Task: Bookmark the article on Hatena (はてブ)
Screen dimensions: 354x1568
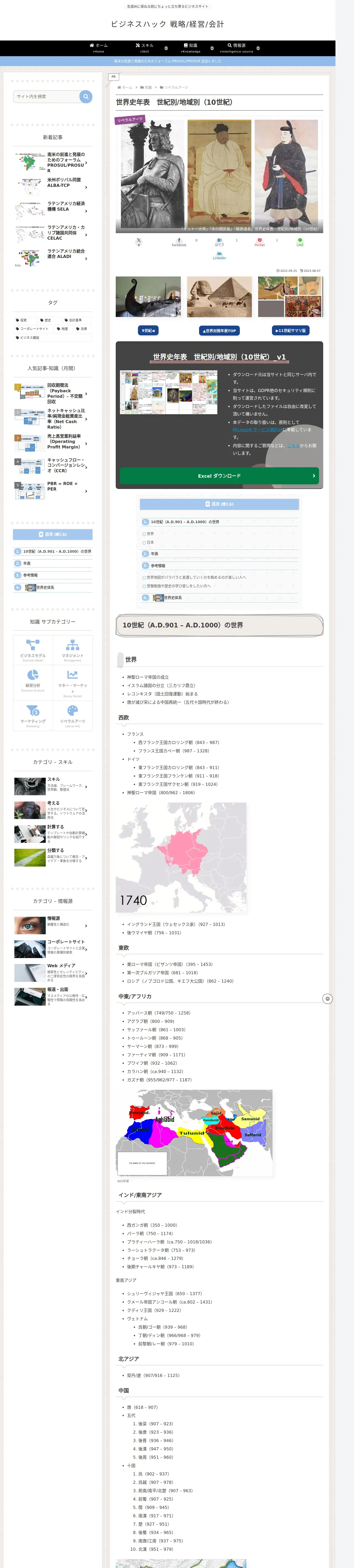Action: (x=219, y=242)
